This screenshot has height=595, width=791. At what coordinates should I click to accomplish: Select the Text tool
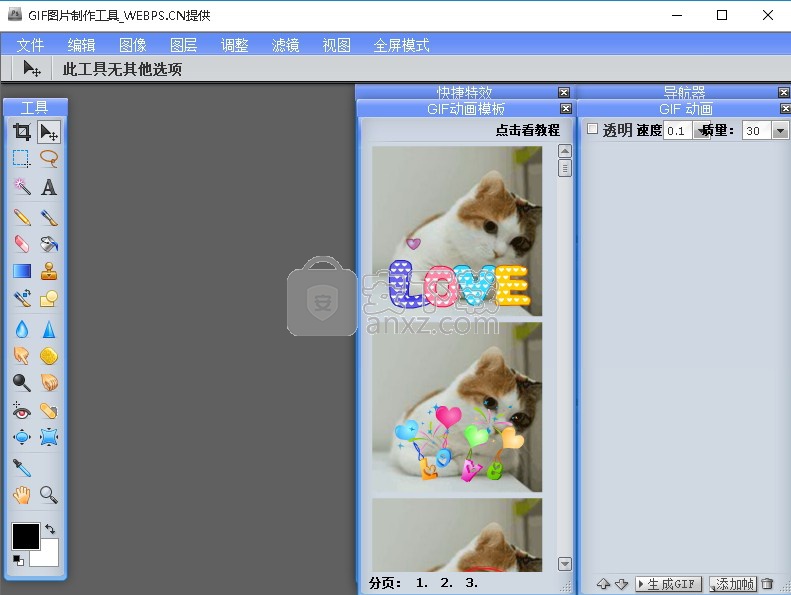49,187
